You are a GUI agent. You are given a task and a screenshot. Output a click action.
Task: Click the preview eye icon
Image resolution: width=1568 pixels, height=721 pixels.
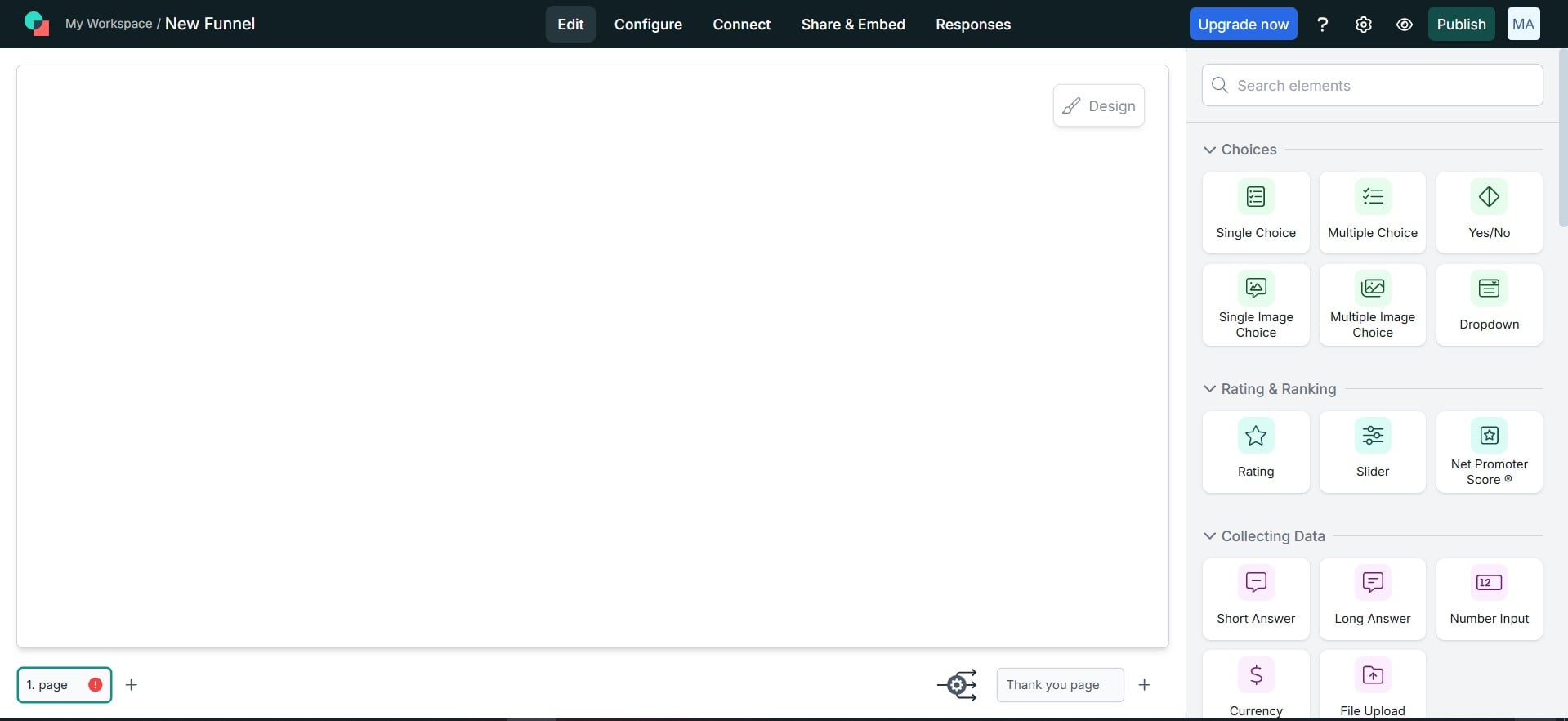pos(1404,25)
